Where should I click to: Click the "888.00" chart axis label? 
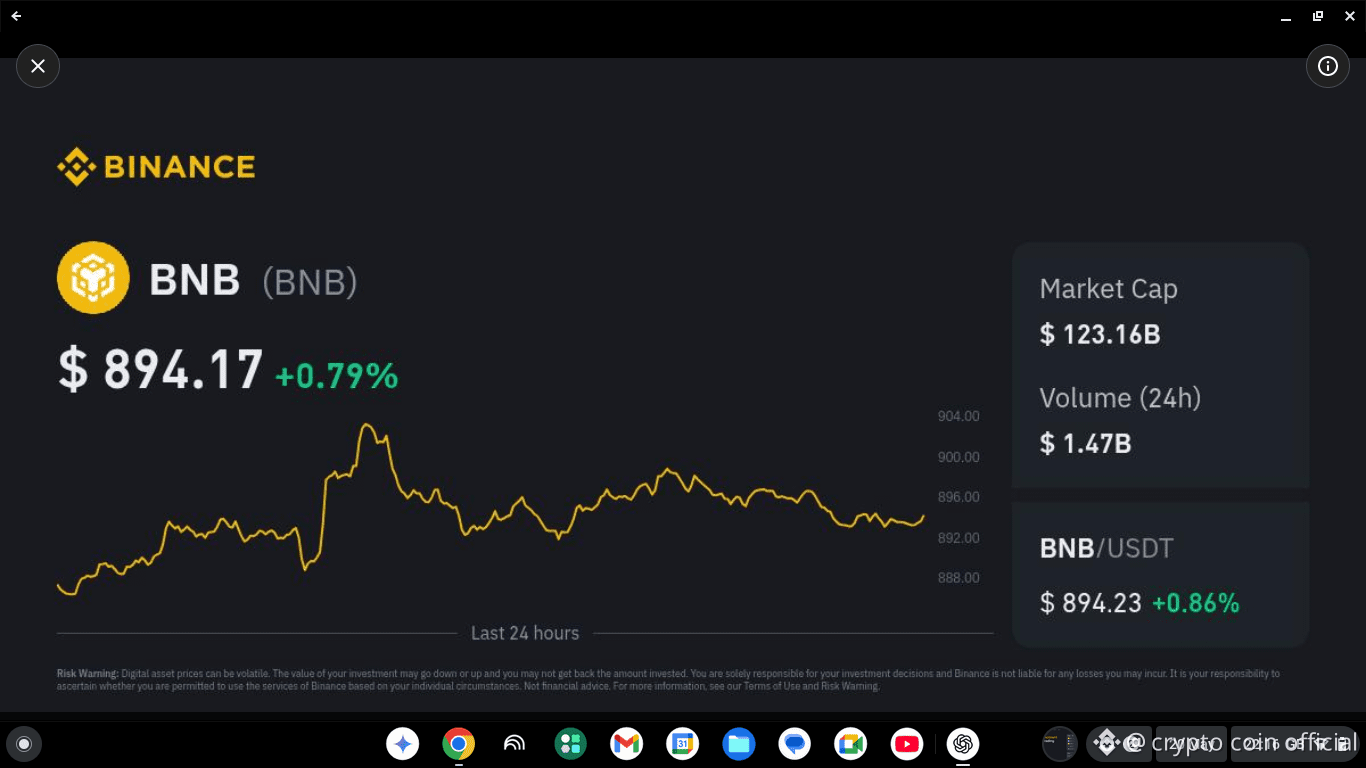[958, 578]
